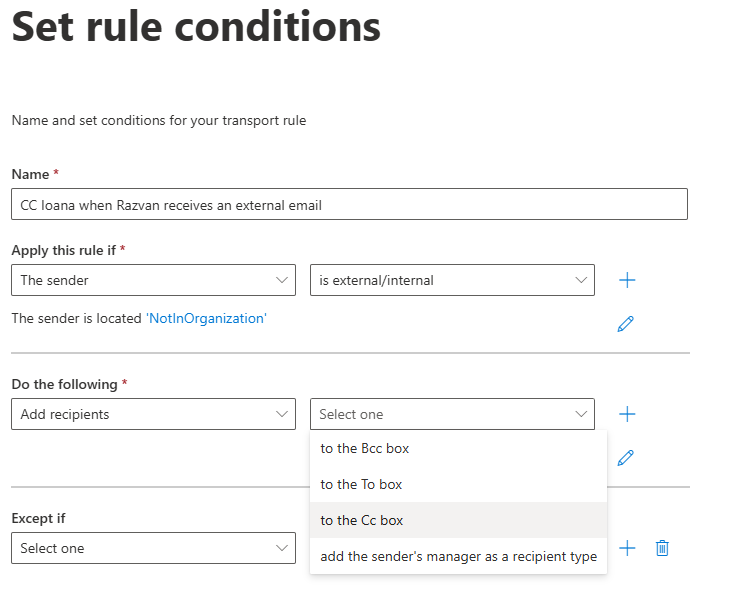735x613 pixels.
Task: Expand the 'Add recipients' action dropdown
Action: 153,414
